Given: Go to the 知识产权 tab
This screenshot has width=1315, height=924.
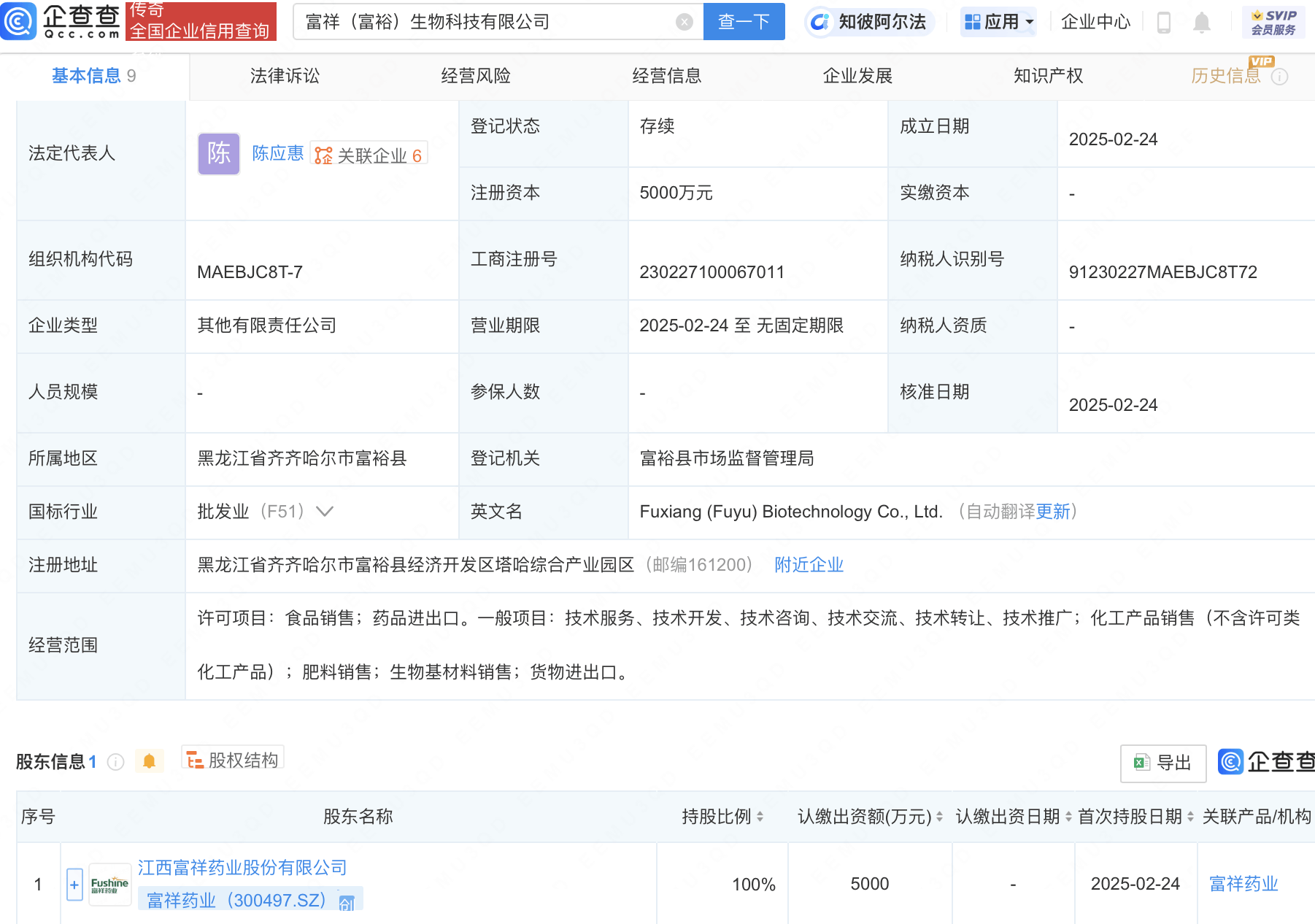Looking at the screenshot, I should [1049, 76].
